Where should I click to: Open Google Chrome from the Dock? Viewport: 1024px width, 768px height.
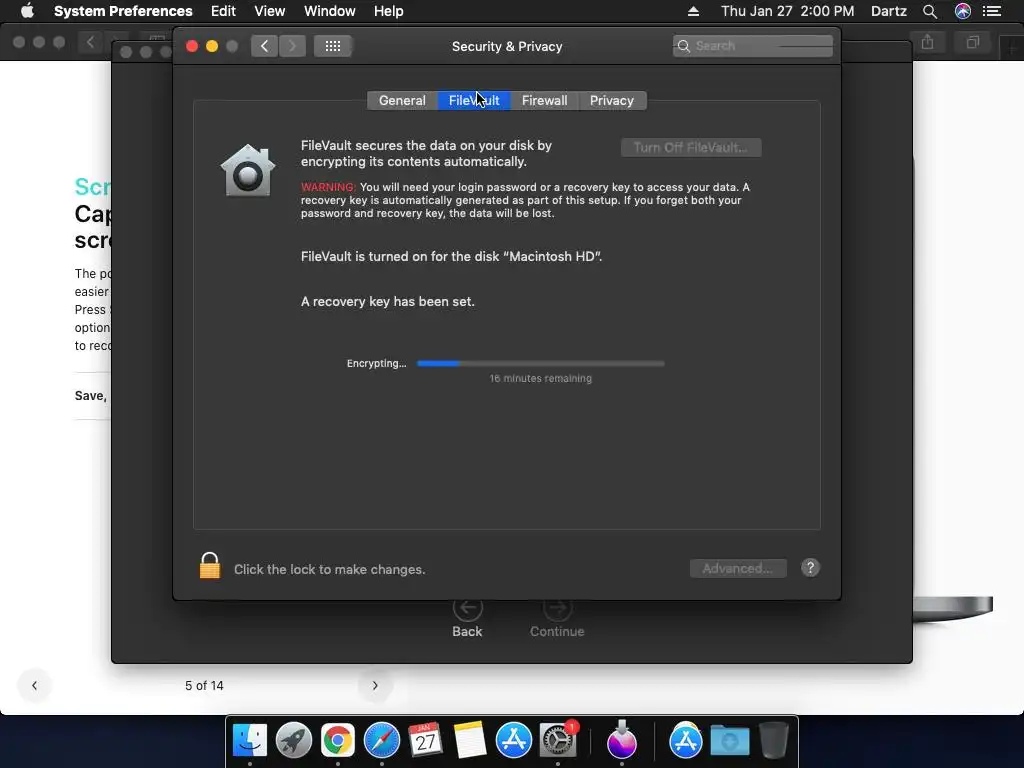337,741
